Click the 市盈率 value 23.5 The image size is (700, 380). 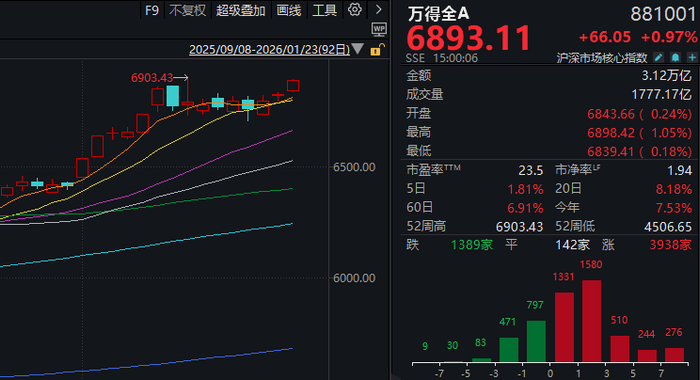coord(530,170)
